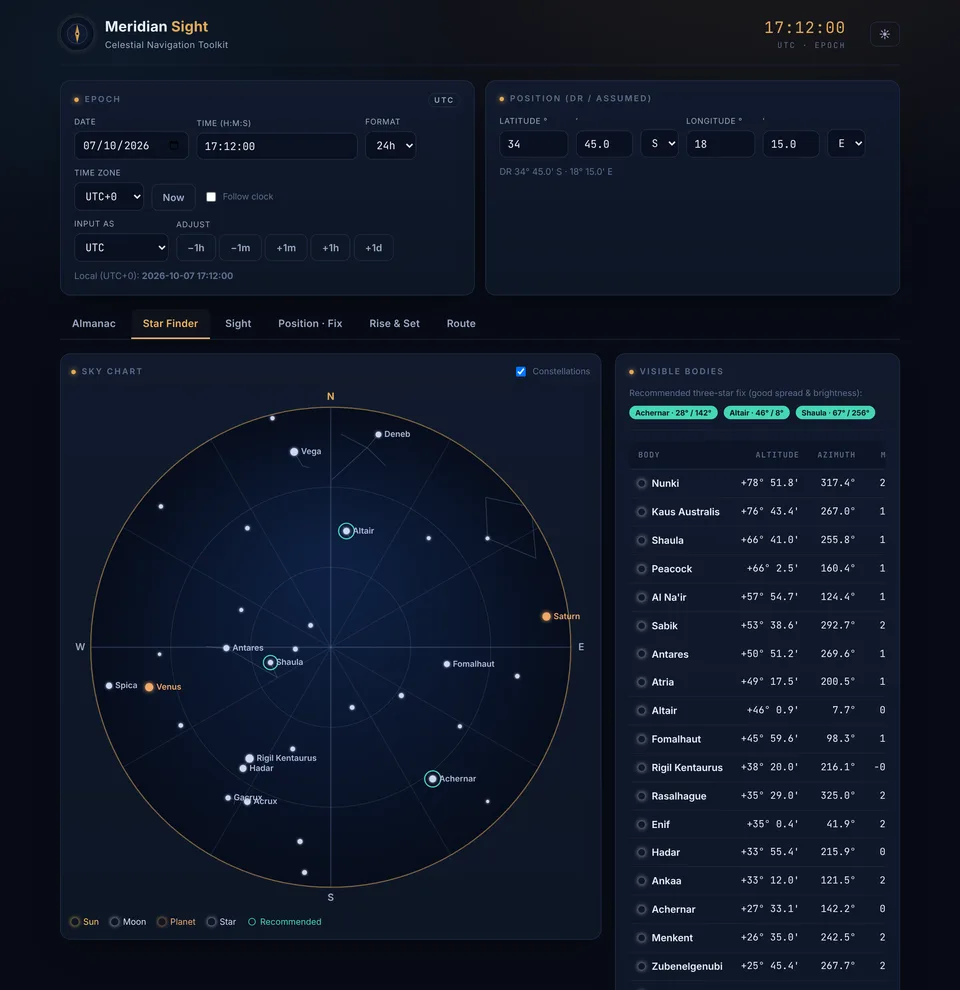Click the date input field
The width and height of the screenshot is (960, 990).
click(x=131, y=146)
